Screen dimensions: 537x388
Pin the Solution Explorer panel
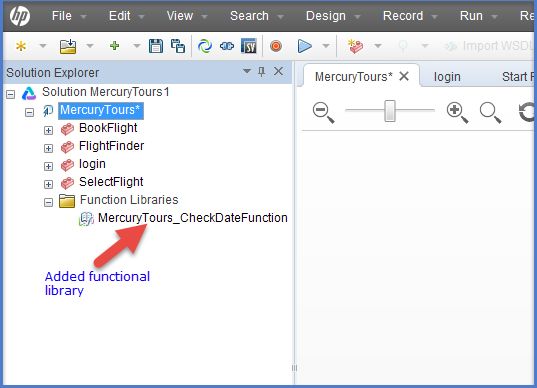pyautogui.click(x=262, y=71)
